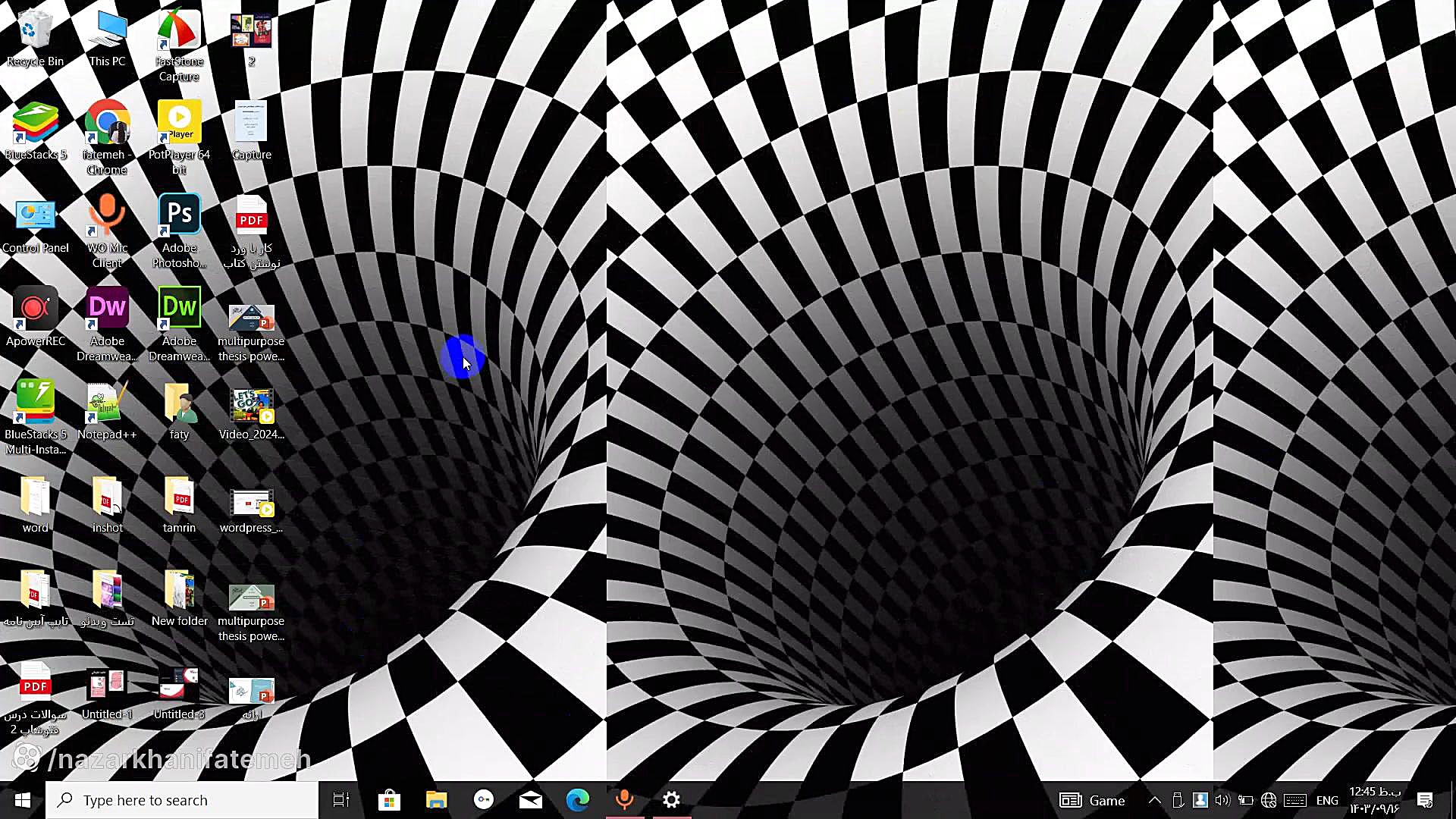
Task: Launch Notepad++ shortcut
Action: [107, 411]
